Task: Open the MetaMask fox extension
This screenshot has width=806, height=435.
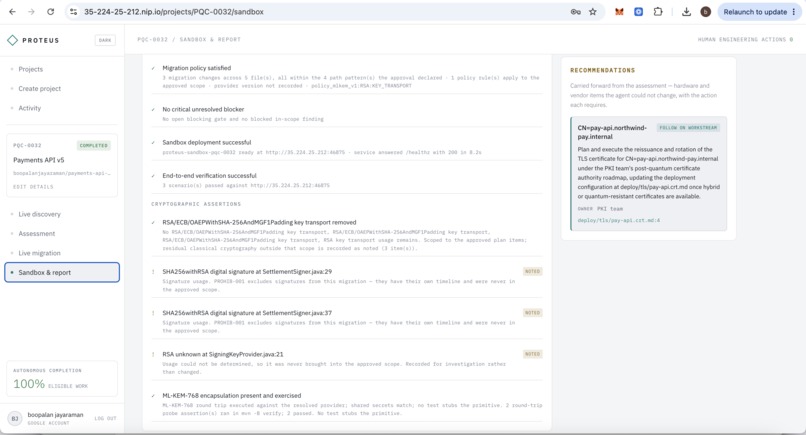Action: 619,12
